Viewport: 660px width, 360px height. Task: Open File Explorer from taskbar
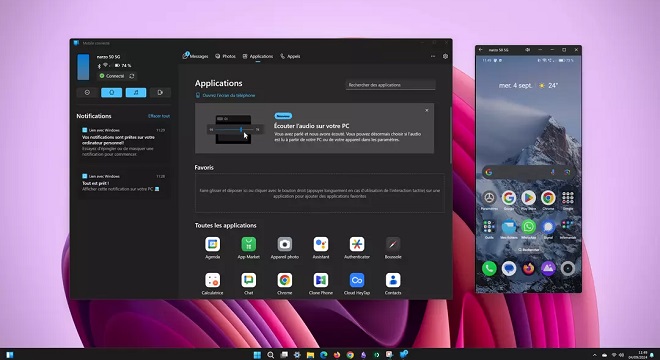(310, 355)
